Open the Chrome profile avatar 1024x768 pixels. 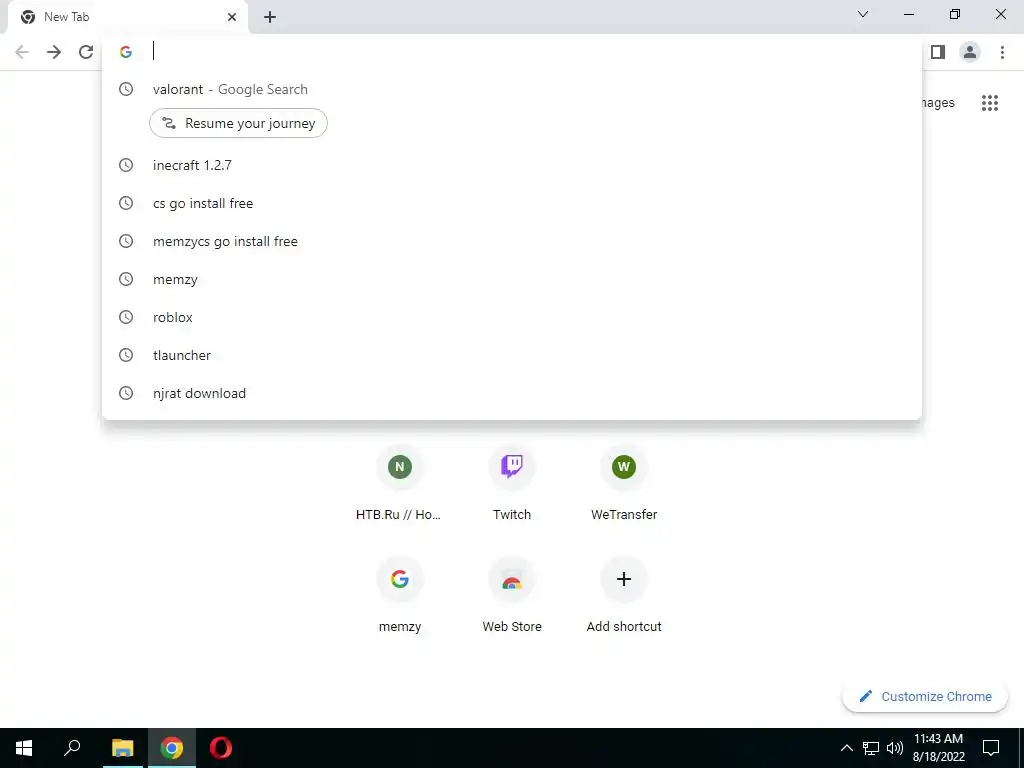click(x=970, y=52)
